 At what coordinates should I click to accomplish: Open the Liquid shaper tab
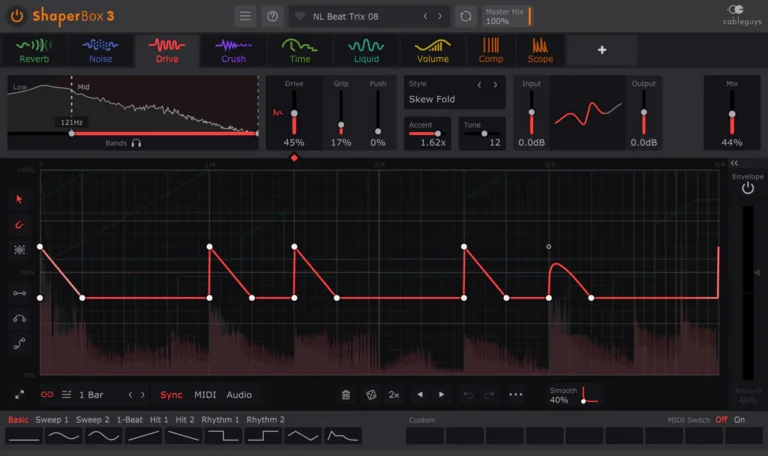[x=366, y=50]
